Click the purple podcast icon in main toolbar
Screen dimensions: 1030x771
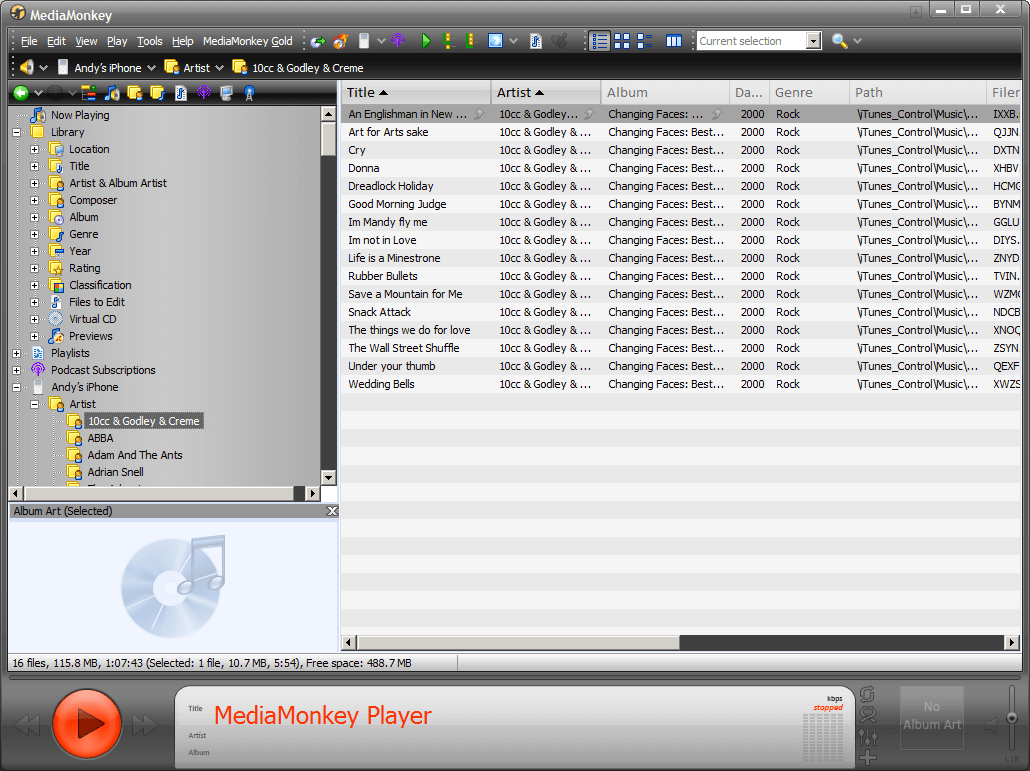(398, 41)
